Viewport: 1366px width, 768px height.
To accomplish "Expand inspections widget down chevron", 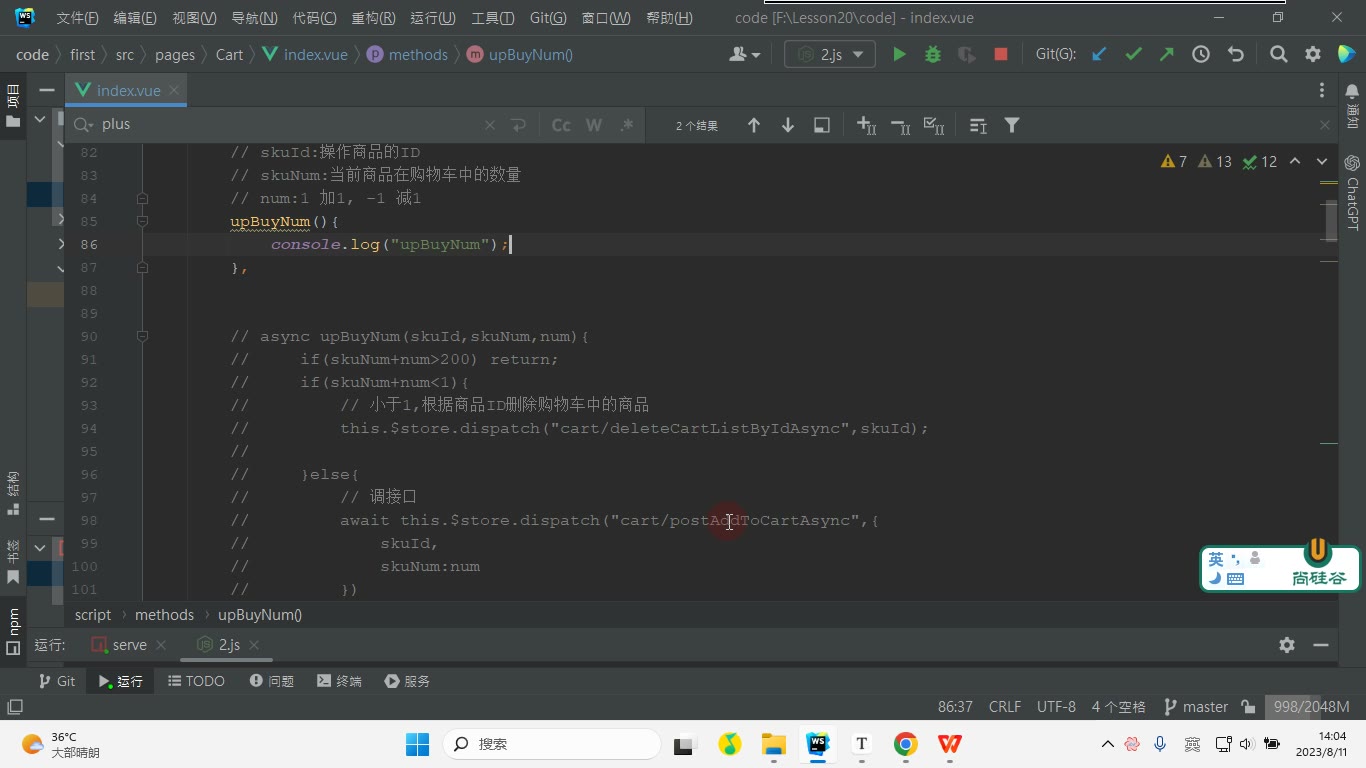I will point(1322,161).
